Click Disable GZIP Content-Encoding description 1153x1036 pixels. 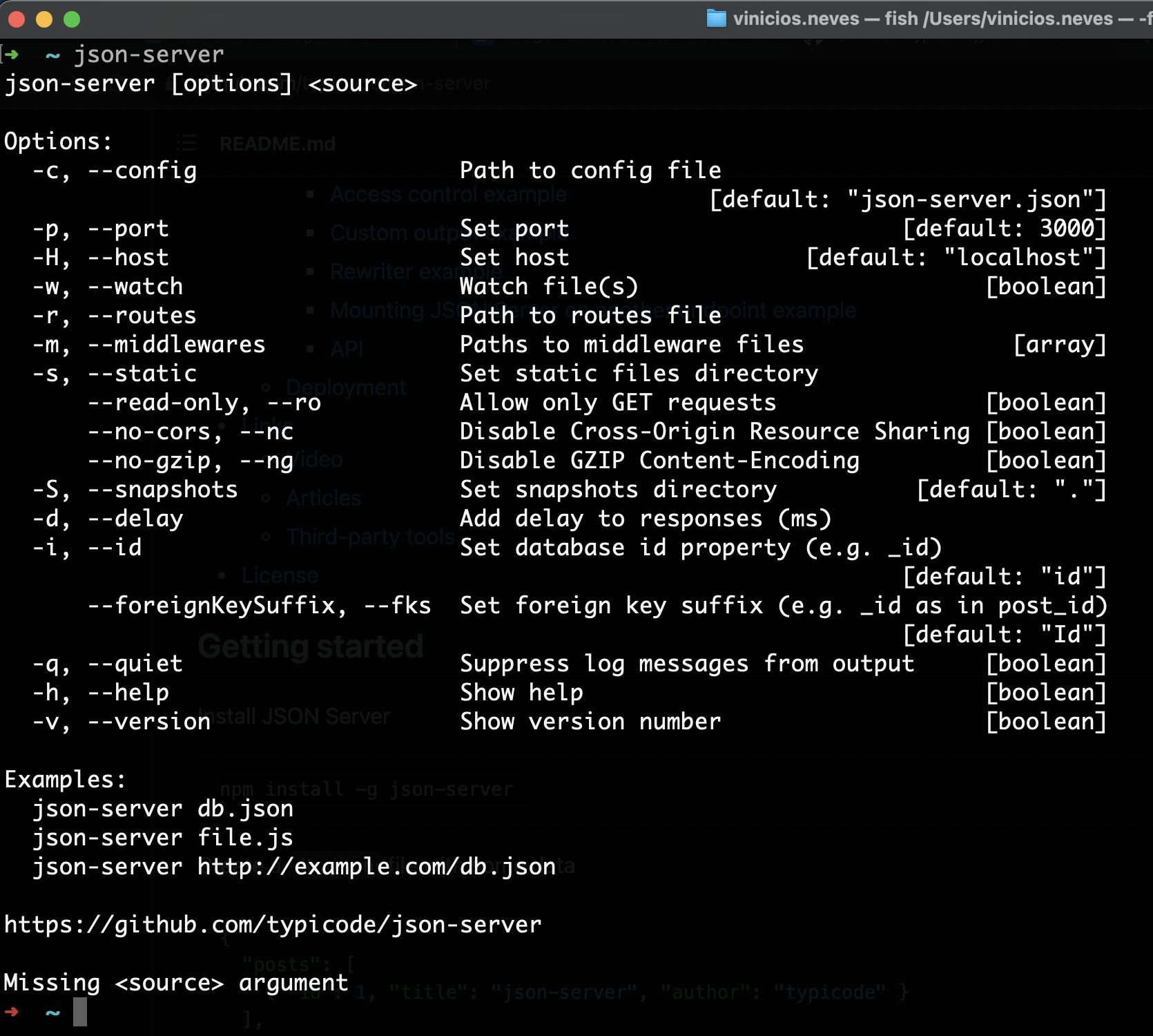(660, 461)
